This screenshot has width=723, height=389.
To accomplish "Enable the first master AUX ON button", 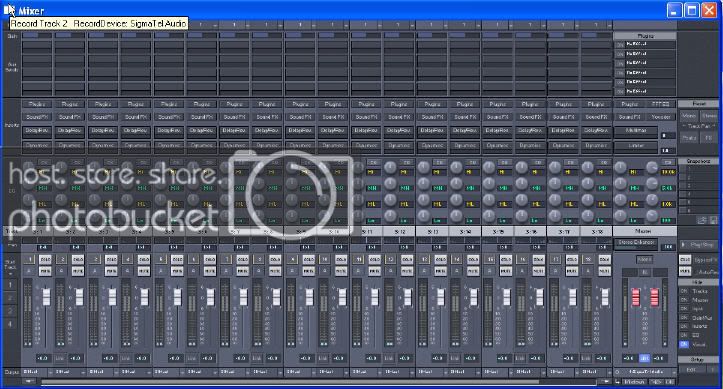I will pyautogui.click(x=620, y=44).
